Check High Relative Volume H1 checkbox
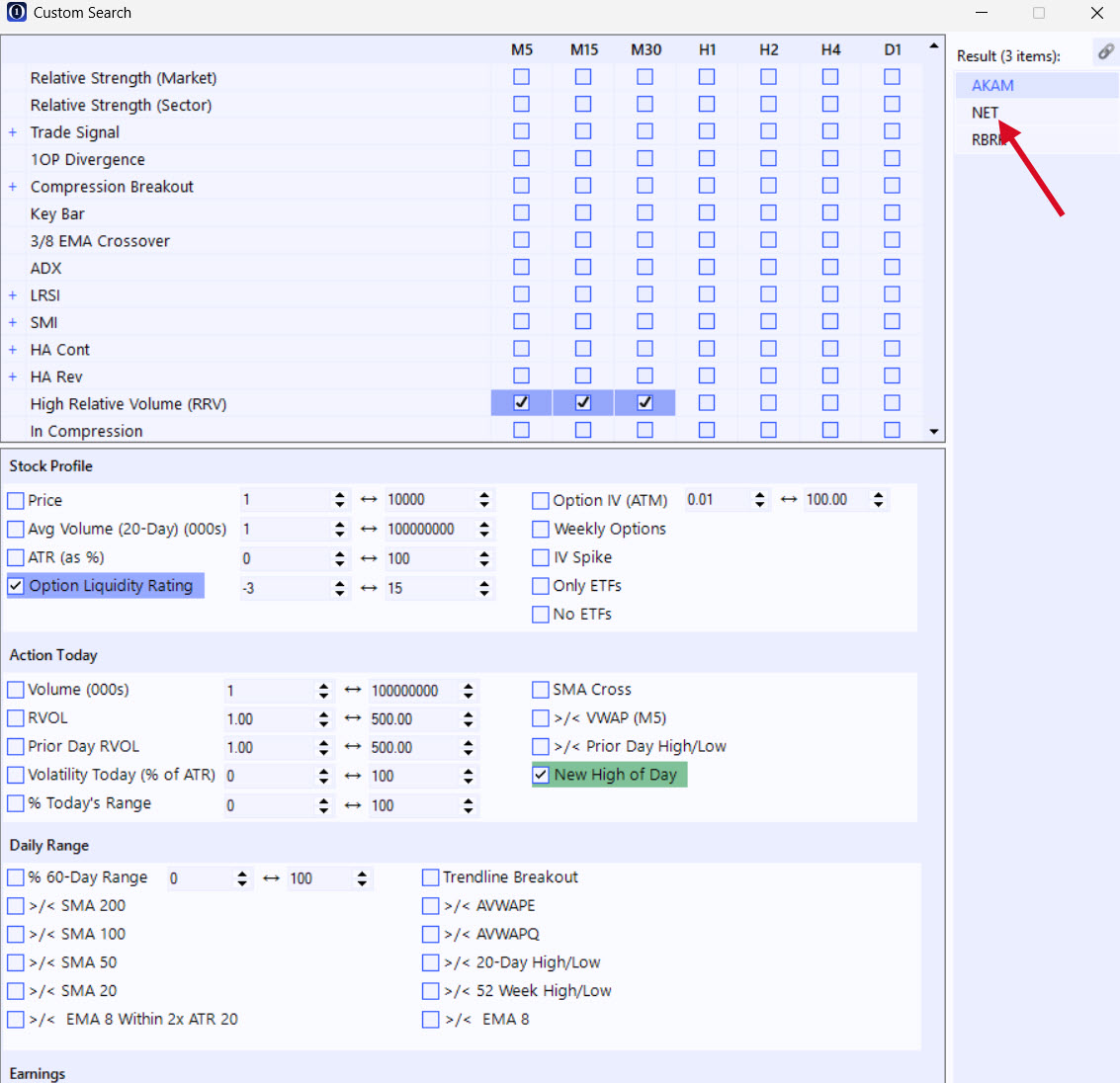The image size is (1120, 1083). (x=707, y=402)
